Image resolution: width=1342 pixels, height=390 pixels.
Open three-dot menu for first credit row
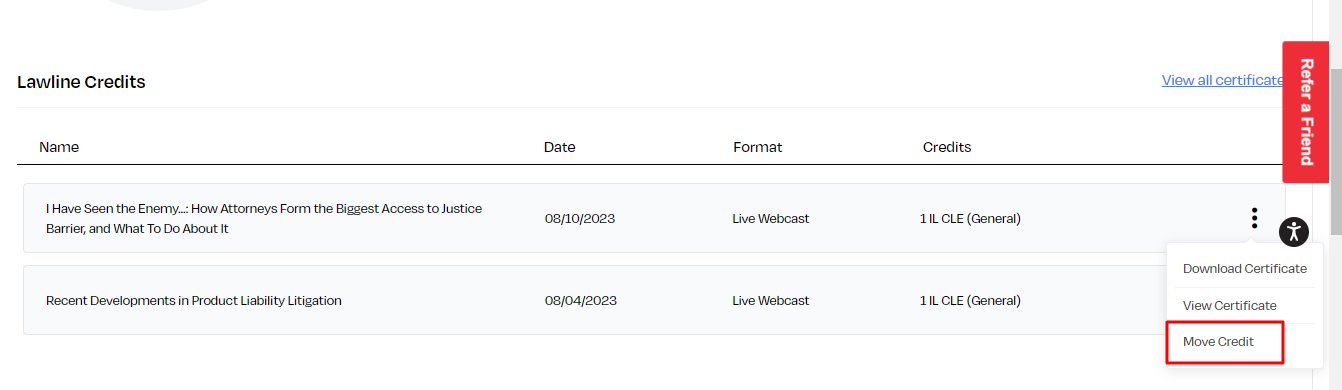point(1254,218)
